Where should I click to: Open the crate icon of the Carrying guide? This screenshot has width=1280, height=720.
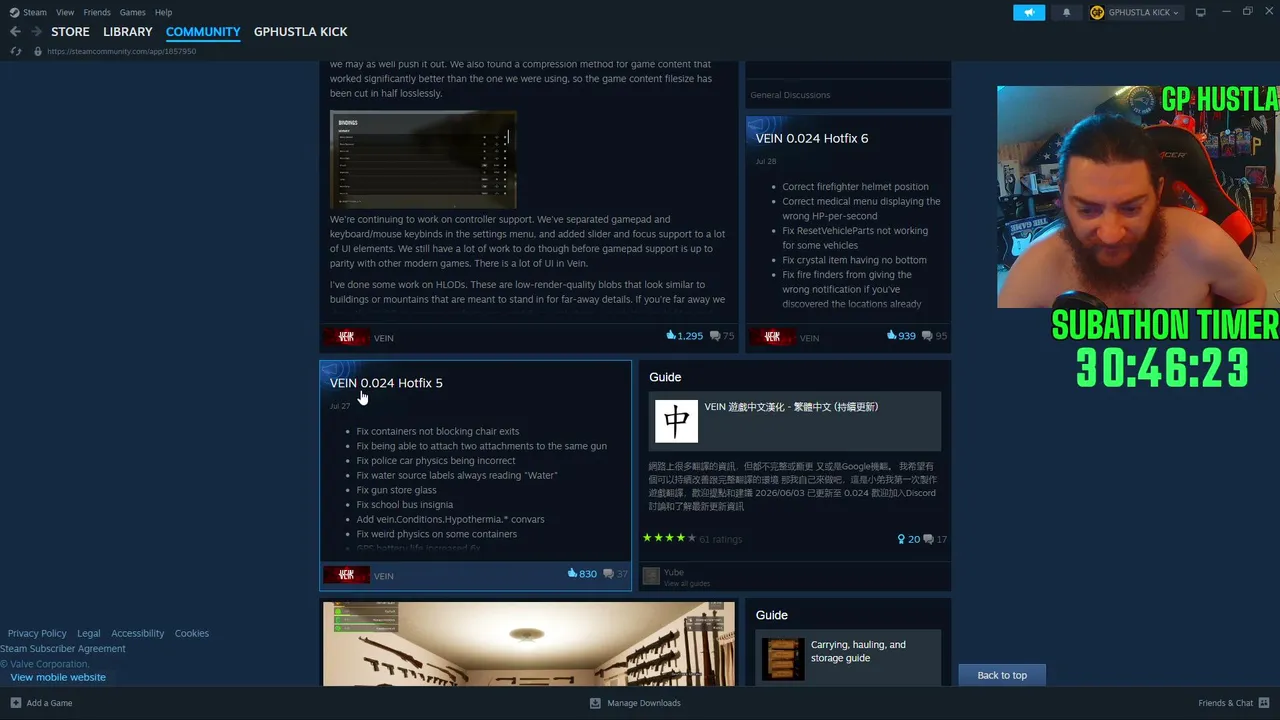click(x=783, y=658)
